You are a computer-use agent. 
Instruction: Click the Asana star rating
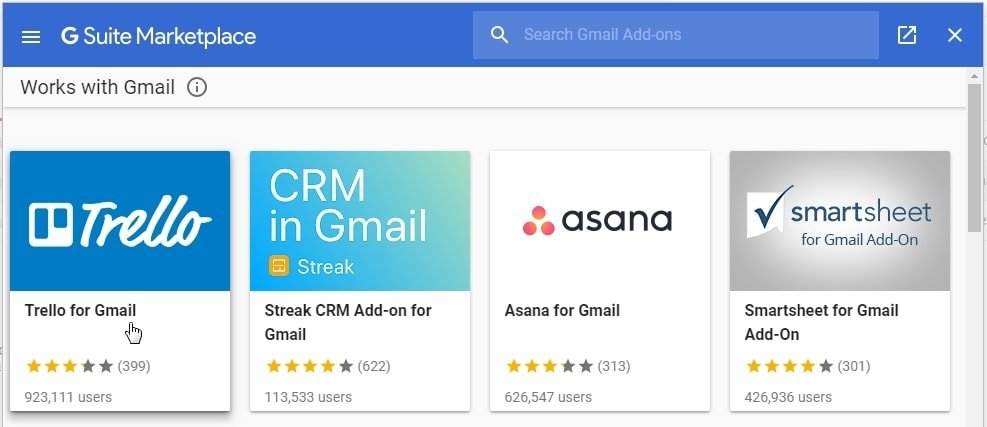point(550,366)
